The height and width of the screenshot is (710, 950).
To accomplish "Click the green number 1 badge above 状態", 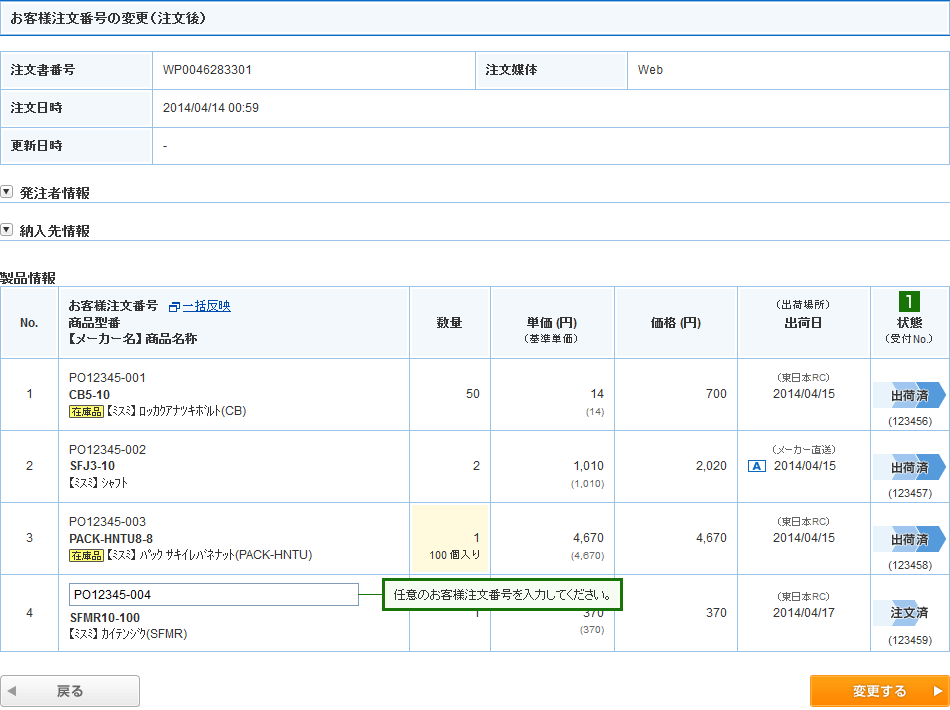I will click(x=909, y=301).
